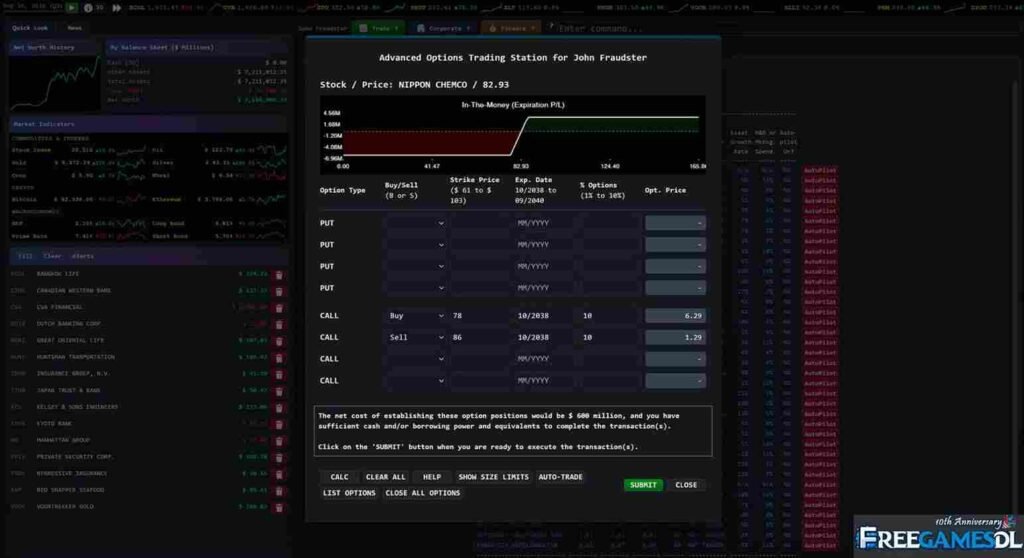Delete KYOTO BANK via trash icon

(x=279, y=425)
